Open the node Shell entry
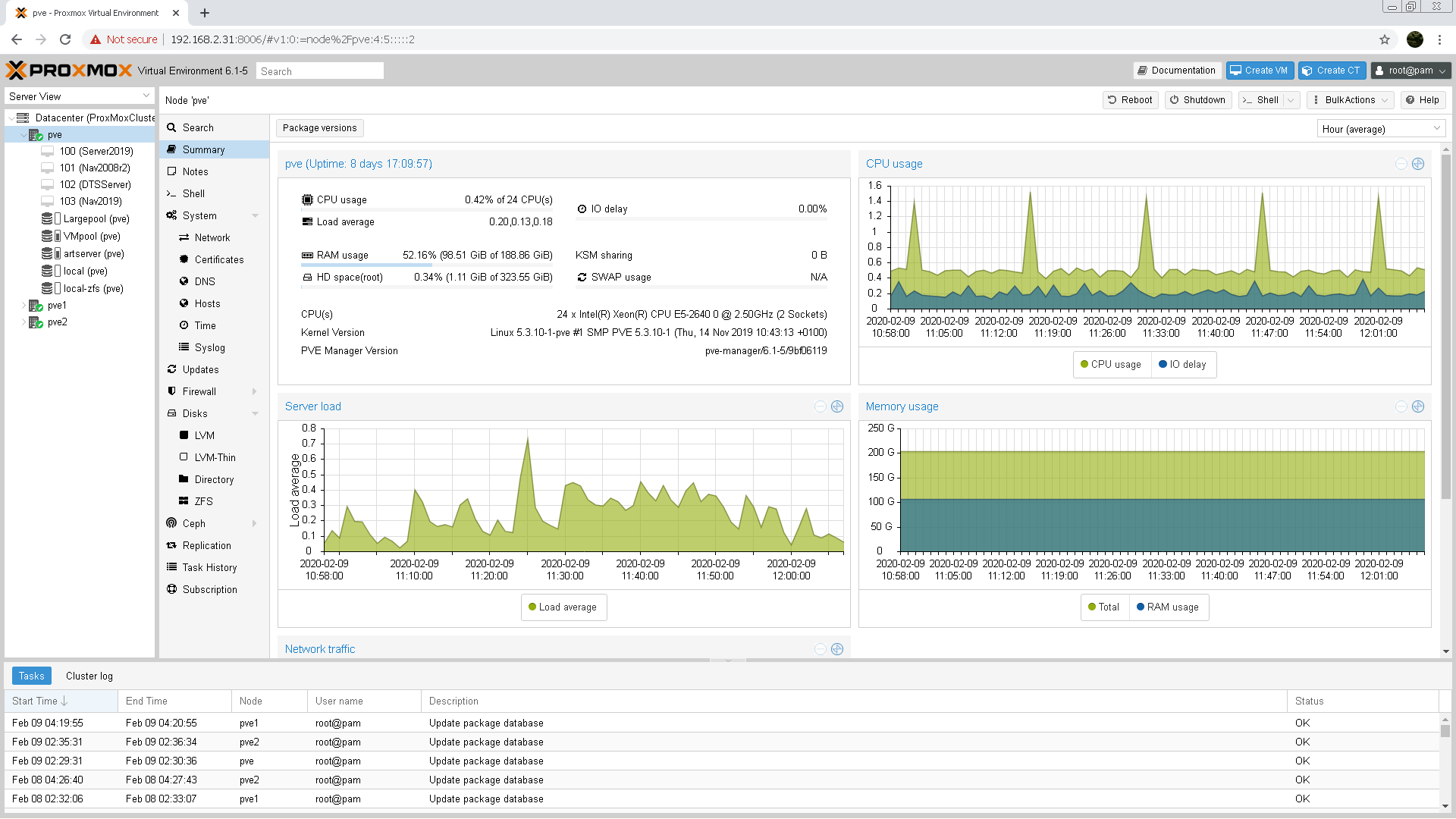 tap(193, 193)
